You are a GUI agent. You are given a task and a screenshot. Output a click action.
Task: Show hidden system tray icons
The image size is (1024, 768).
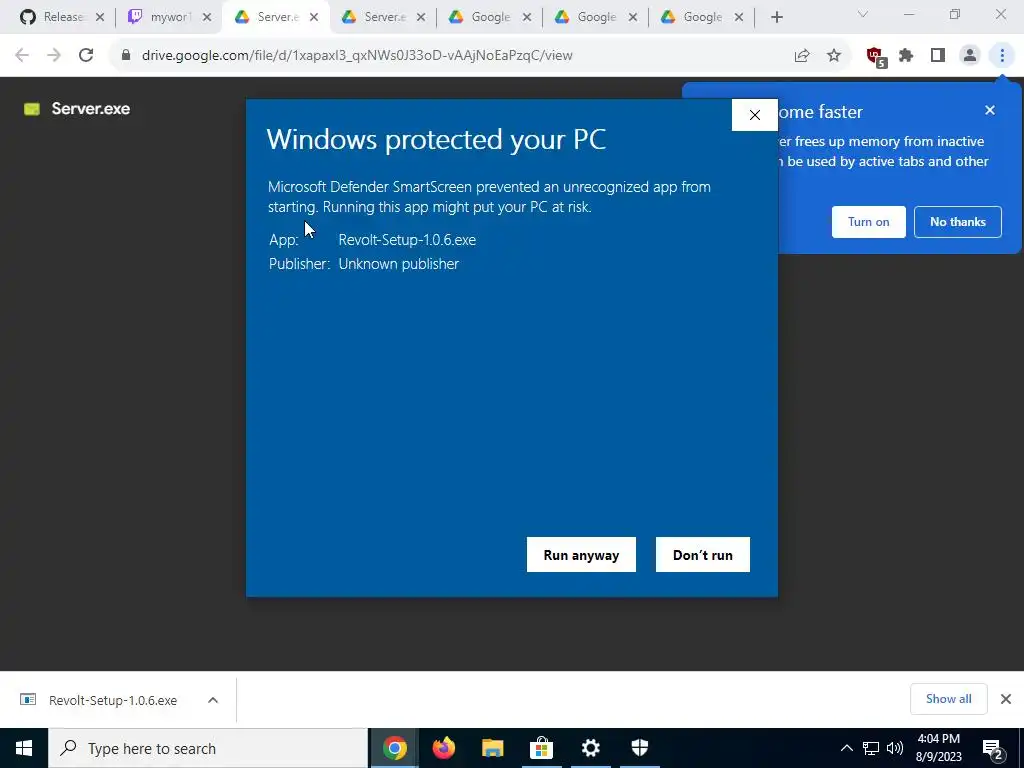846,748
